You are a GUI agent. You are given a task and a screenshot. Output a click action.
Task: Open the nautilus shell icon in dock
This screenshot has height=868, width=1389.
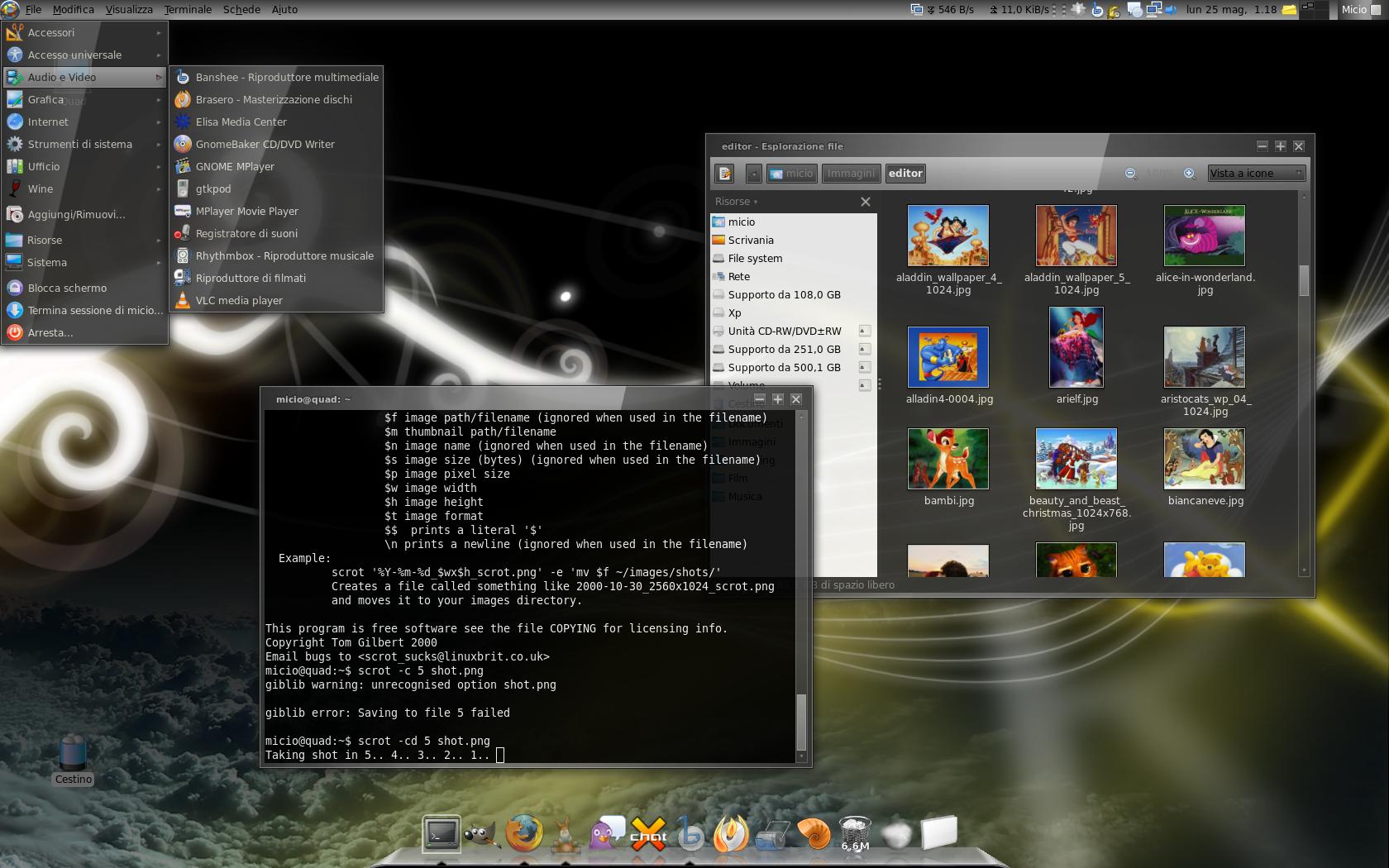pyautogui.click(x=814, y=833)
